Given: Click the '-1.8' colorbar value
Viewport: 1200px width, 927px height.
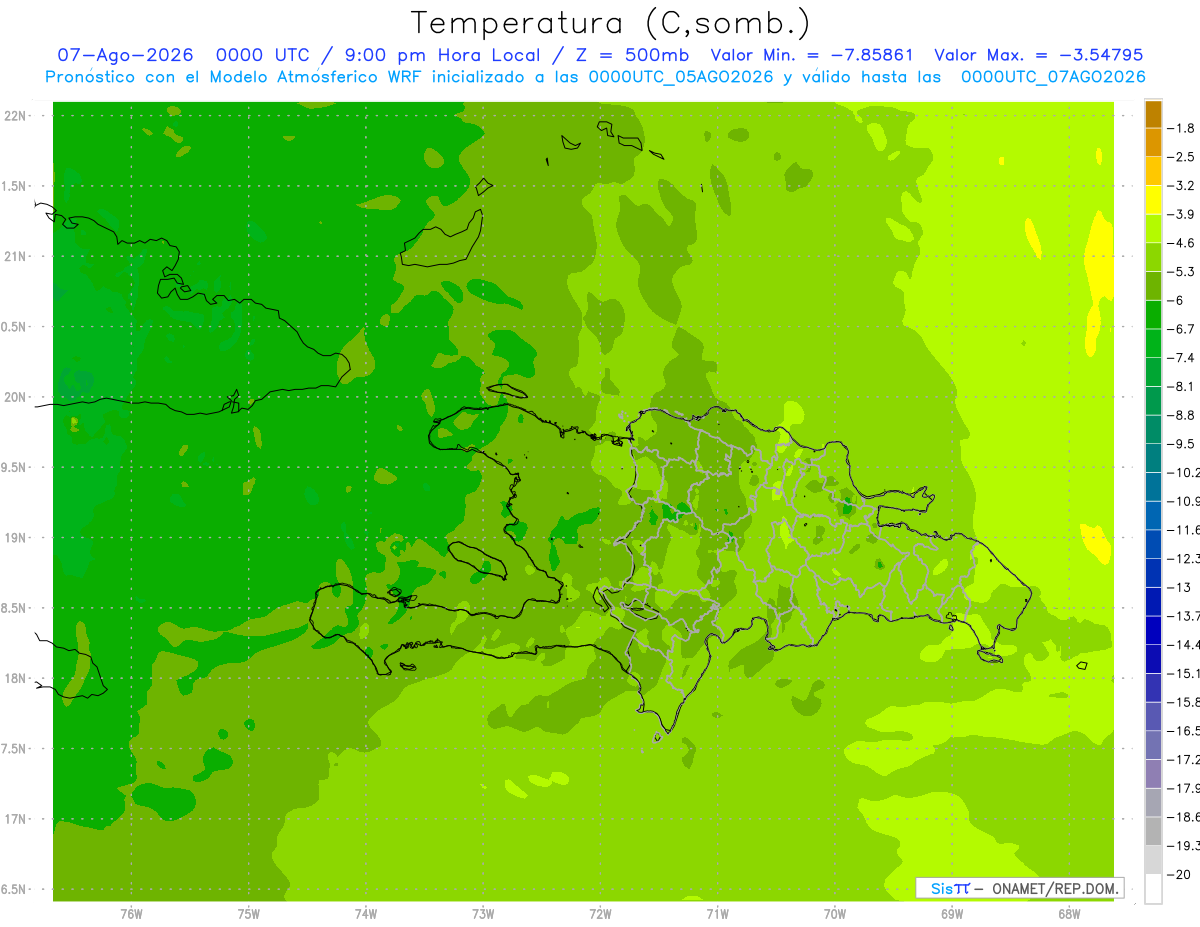Looking at the screenshot, I should coord(1181,128).
